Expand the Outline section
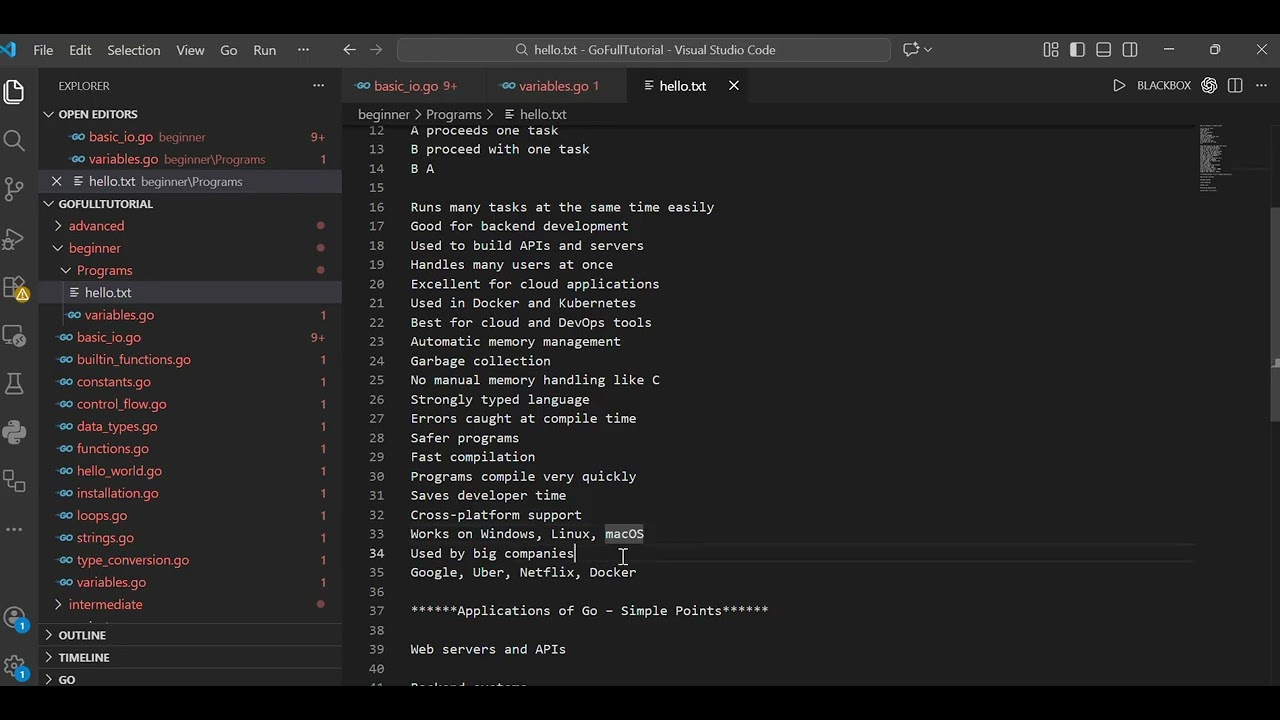The width and height of the screenshot is (1280, 720). click(x=82, y=635)
